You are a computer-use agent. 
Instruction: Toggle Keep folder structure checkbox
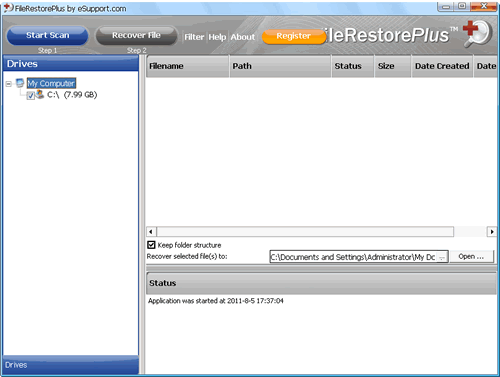tap(151, 245)
